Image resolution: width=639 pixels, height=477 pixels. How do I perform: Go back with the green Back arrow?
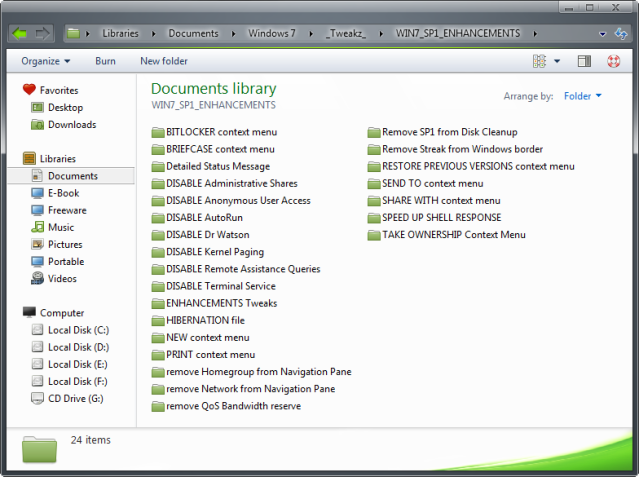20,33
